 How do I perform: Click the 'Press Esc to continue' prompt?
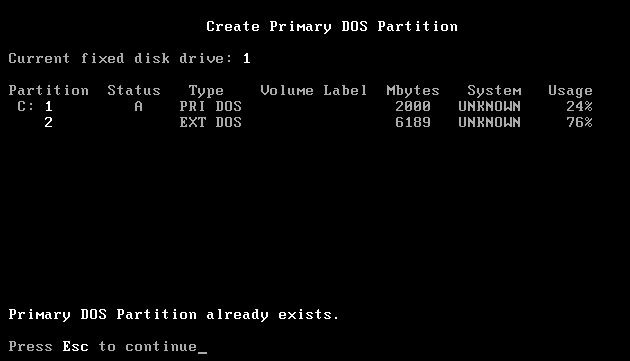[103, 347]
